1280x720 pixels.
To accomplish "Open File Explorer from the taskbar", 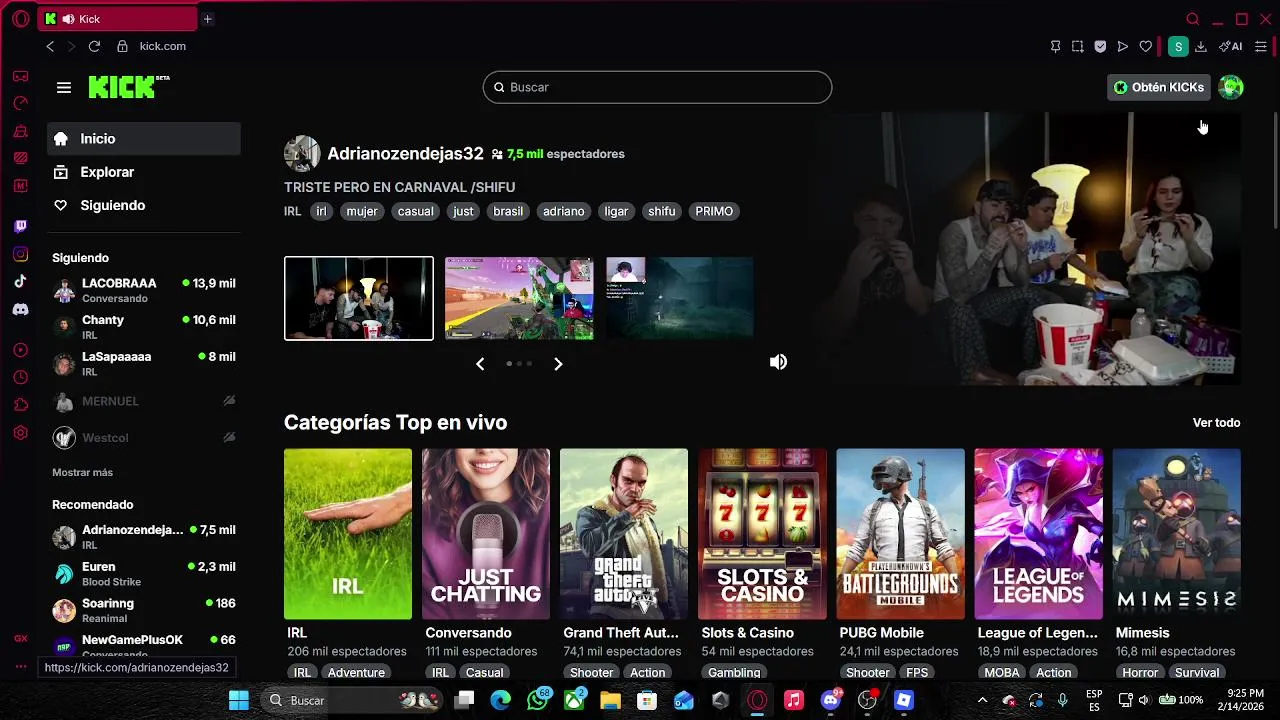I will [610, 700].
